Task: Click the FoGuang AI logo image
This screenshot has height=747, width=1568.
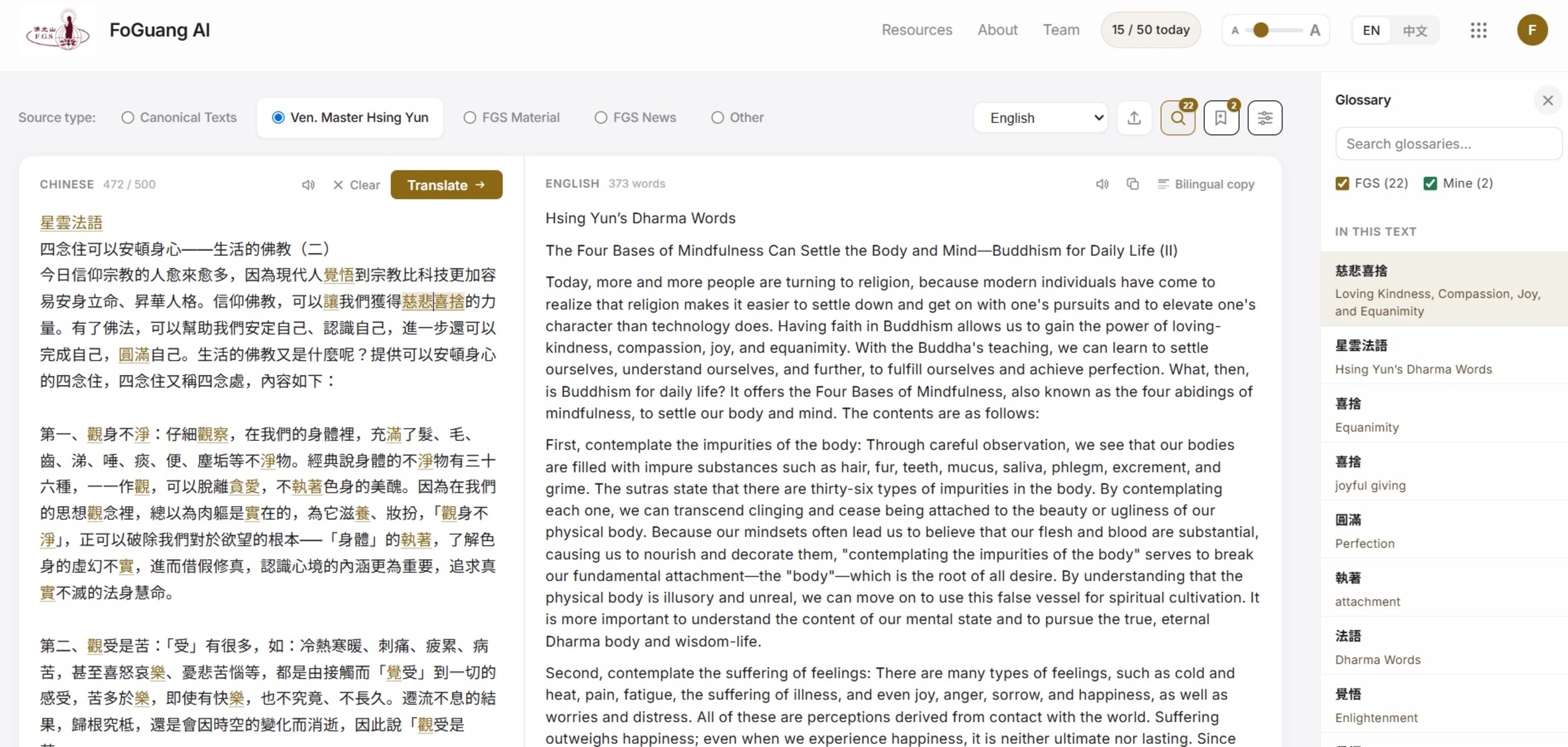Action: tap(58, 30)
